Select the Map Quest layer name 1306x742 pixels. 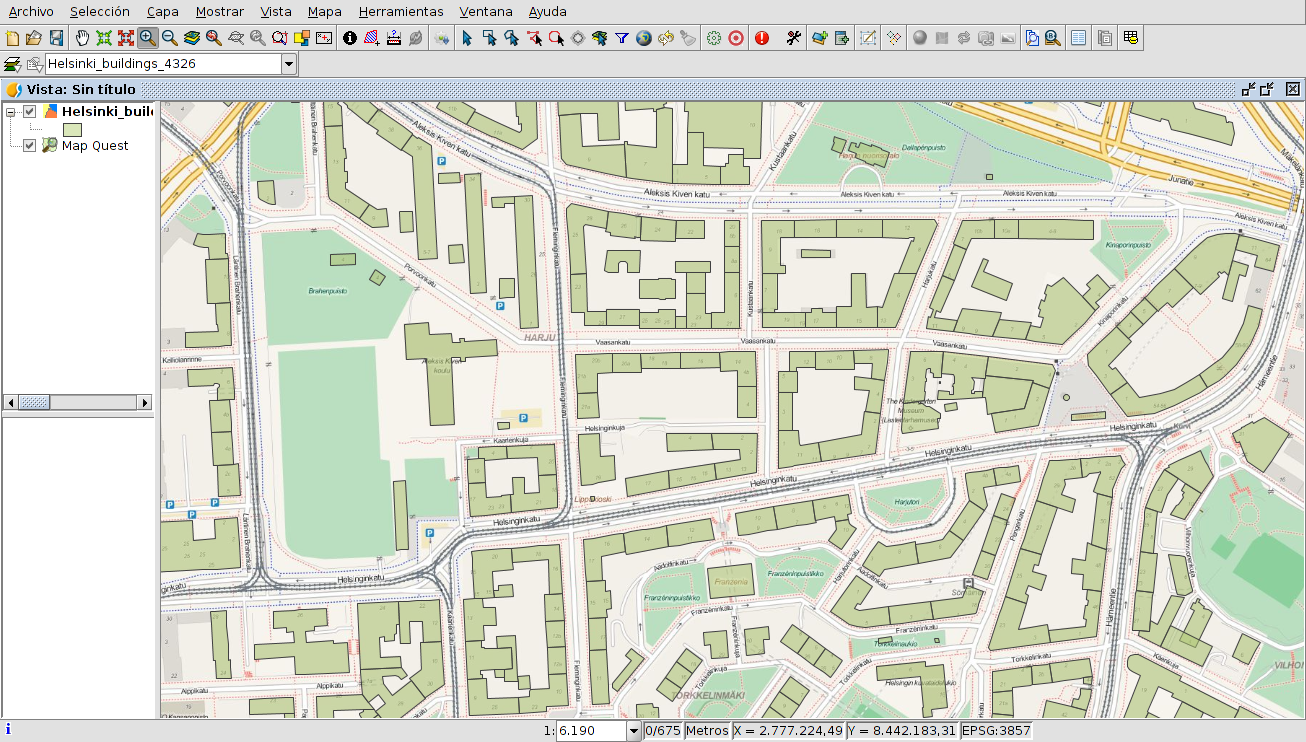click(x=95, y=146)
